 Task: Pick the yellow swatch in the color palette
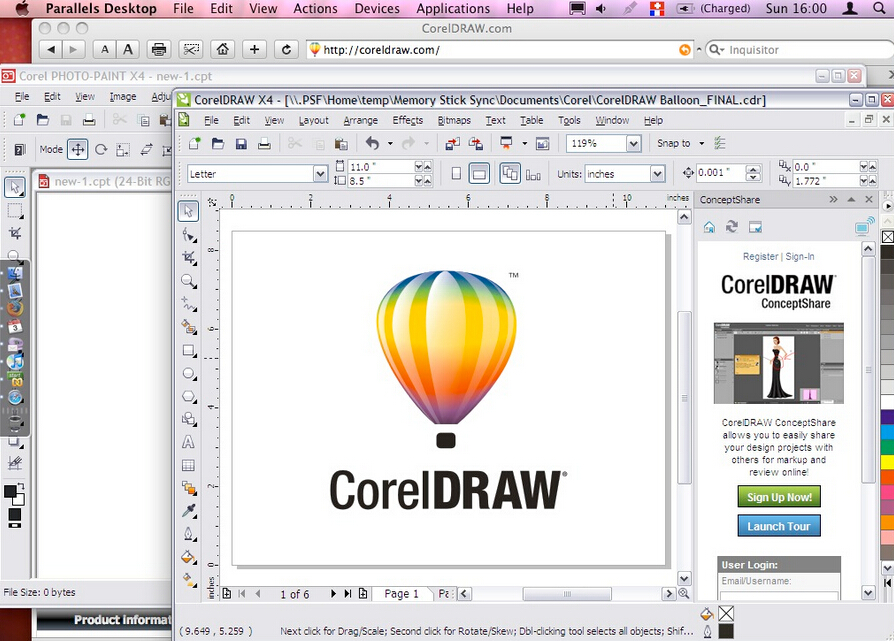coord(886,463)
